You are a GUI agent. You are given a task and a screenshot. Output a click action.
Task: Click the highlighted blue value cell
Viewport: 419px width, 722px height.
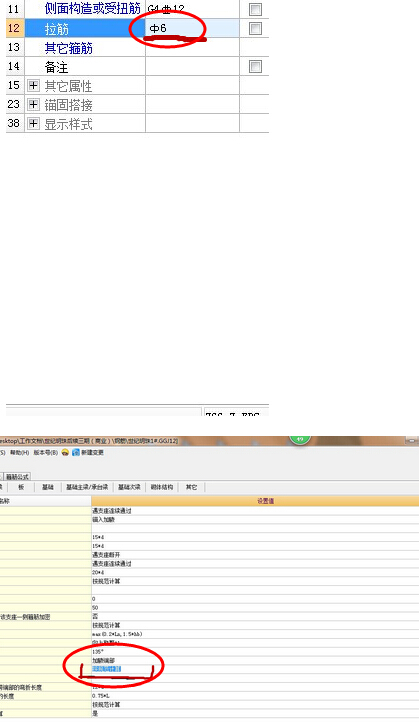coord(255,669)
